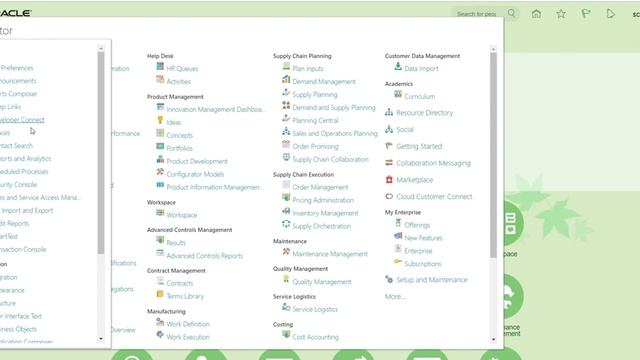
Task: Open the Quality Management link
Action: [x=322, y=282]
